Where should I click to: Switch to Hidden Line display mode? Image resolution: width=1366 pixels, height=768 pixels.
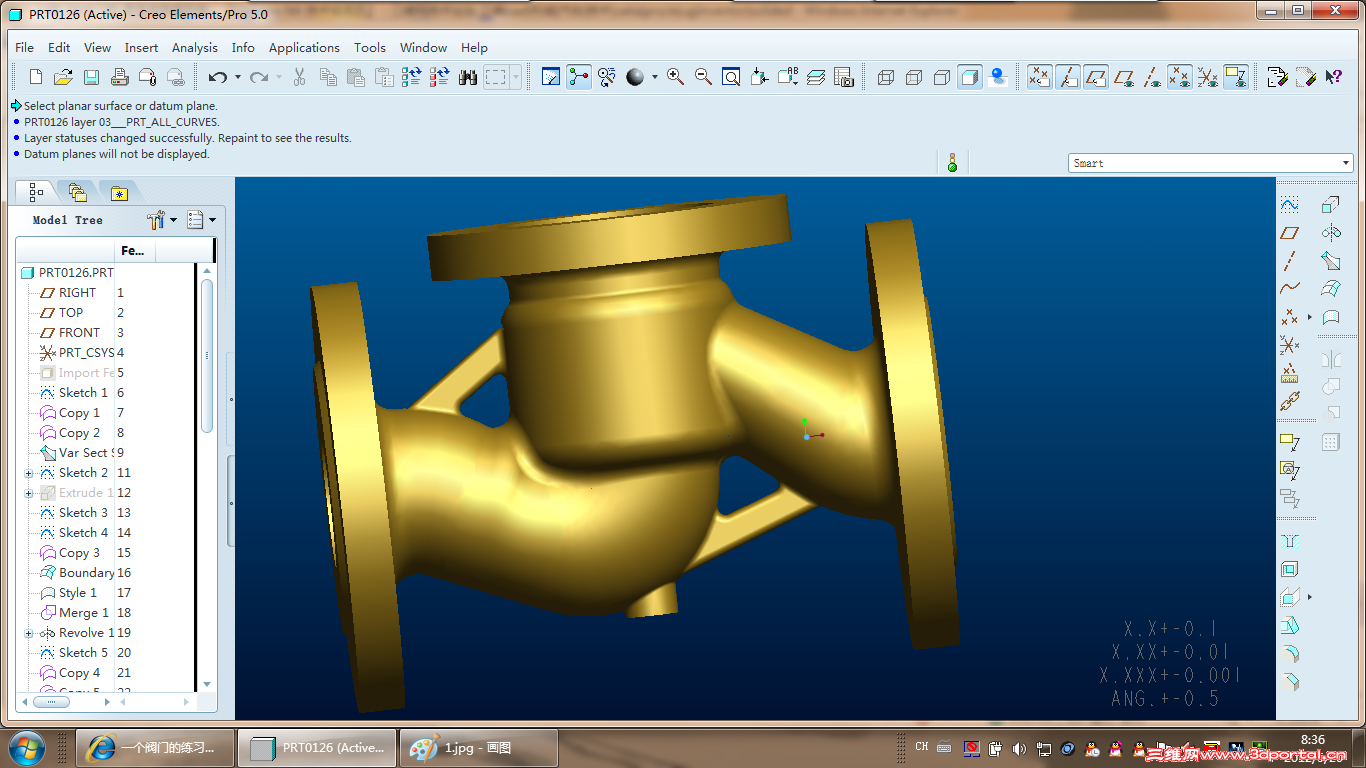914,77
